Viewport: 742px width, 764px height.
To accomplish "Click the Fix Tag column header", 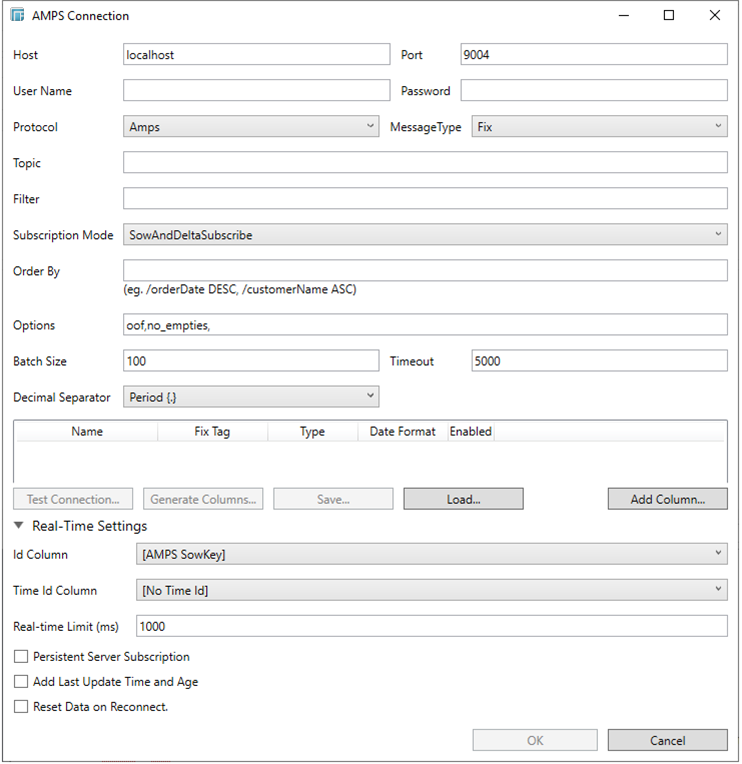I will (212, 432).
